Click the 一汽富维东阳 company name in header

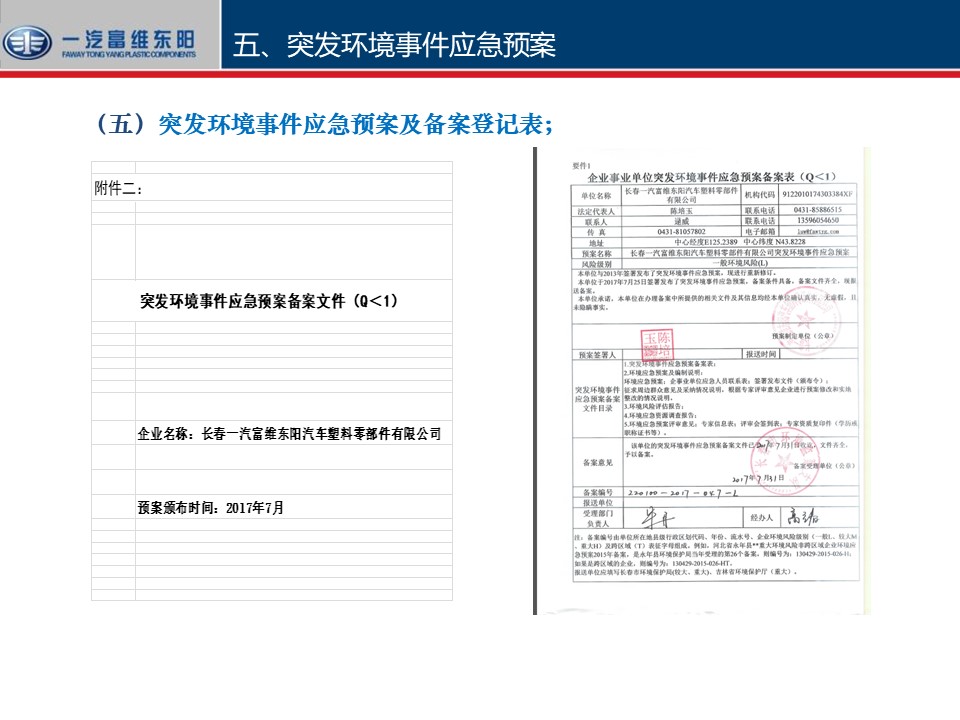[x=129, y=39]
